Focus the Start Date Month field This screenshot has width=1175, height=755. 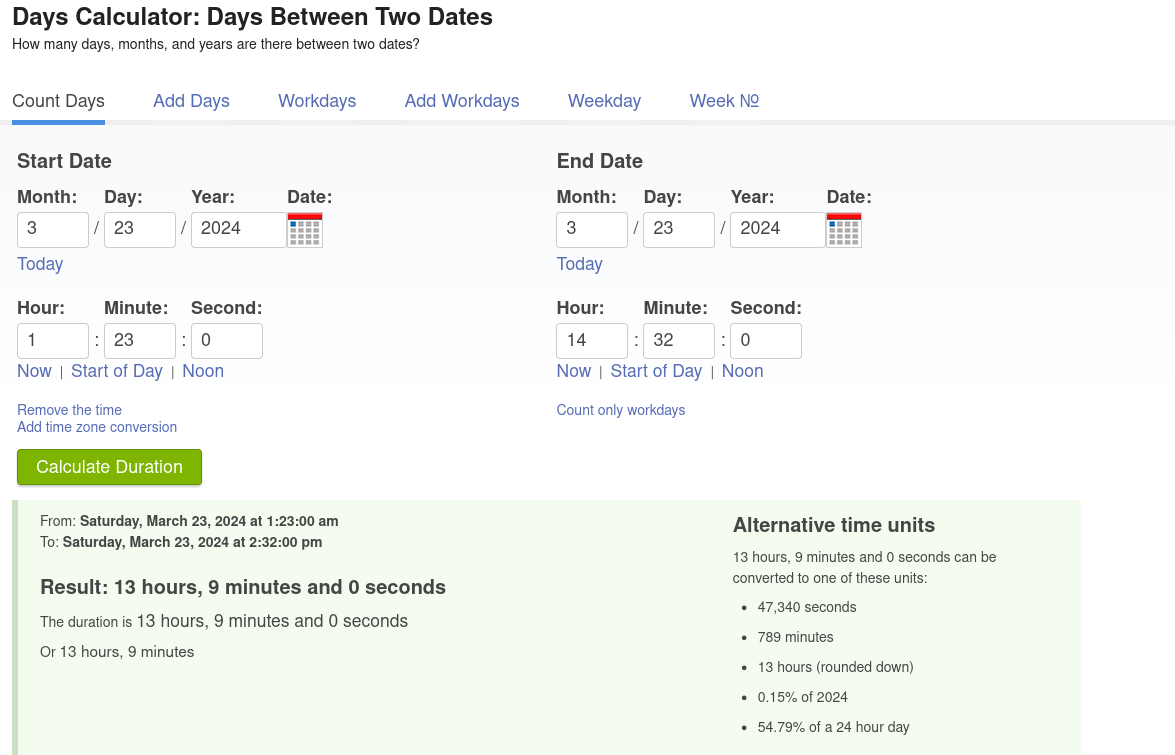coord(53,230)
